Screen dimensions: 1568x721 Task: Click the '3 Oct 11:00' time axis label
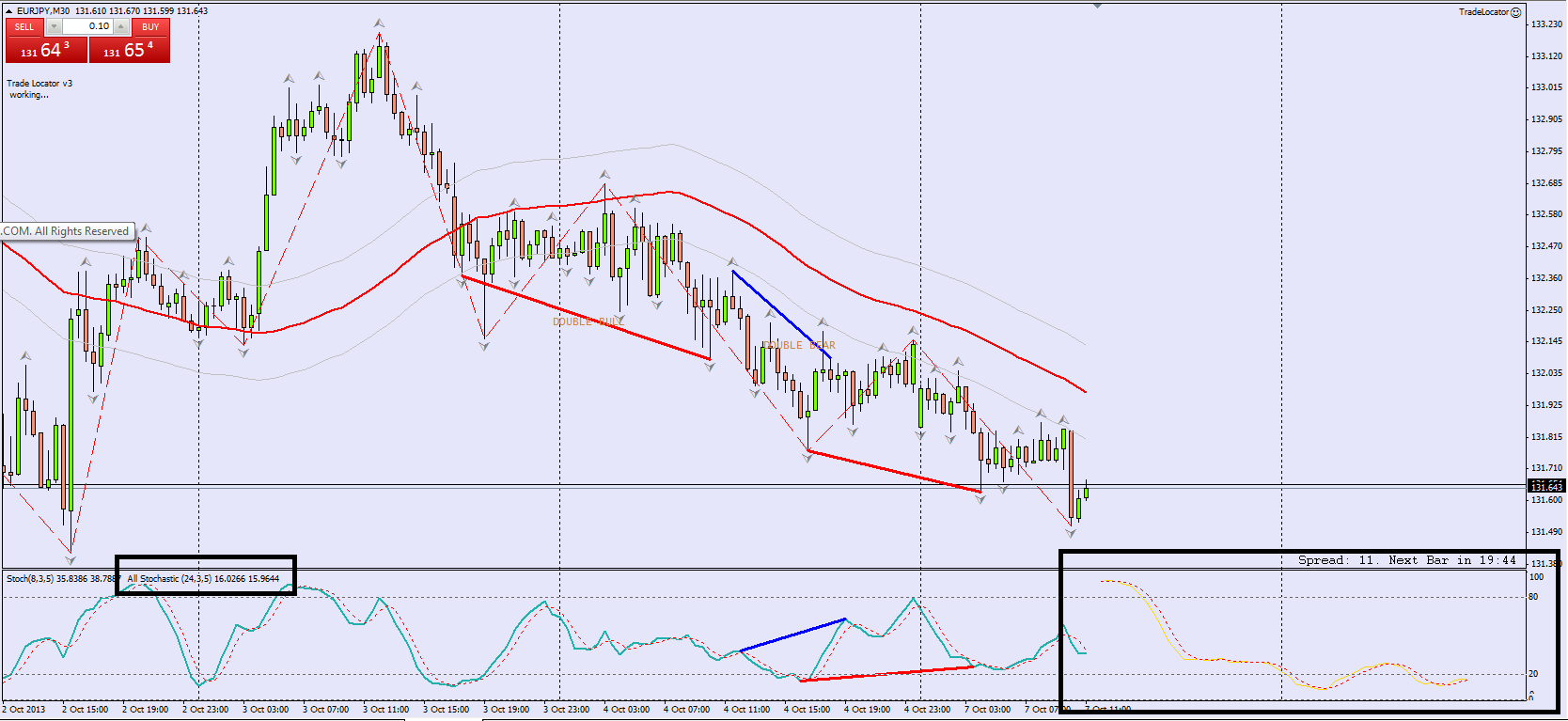[x=385, y=710]
